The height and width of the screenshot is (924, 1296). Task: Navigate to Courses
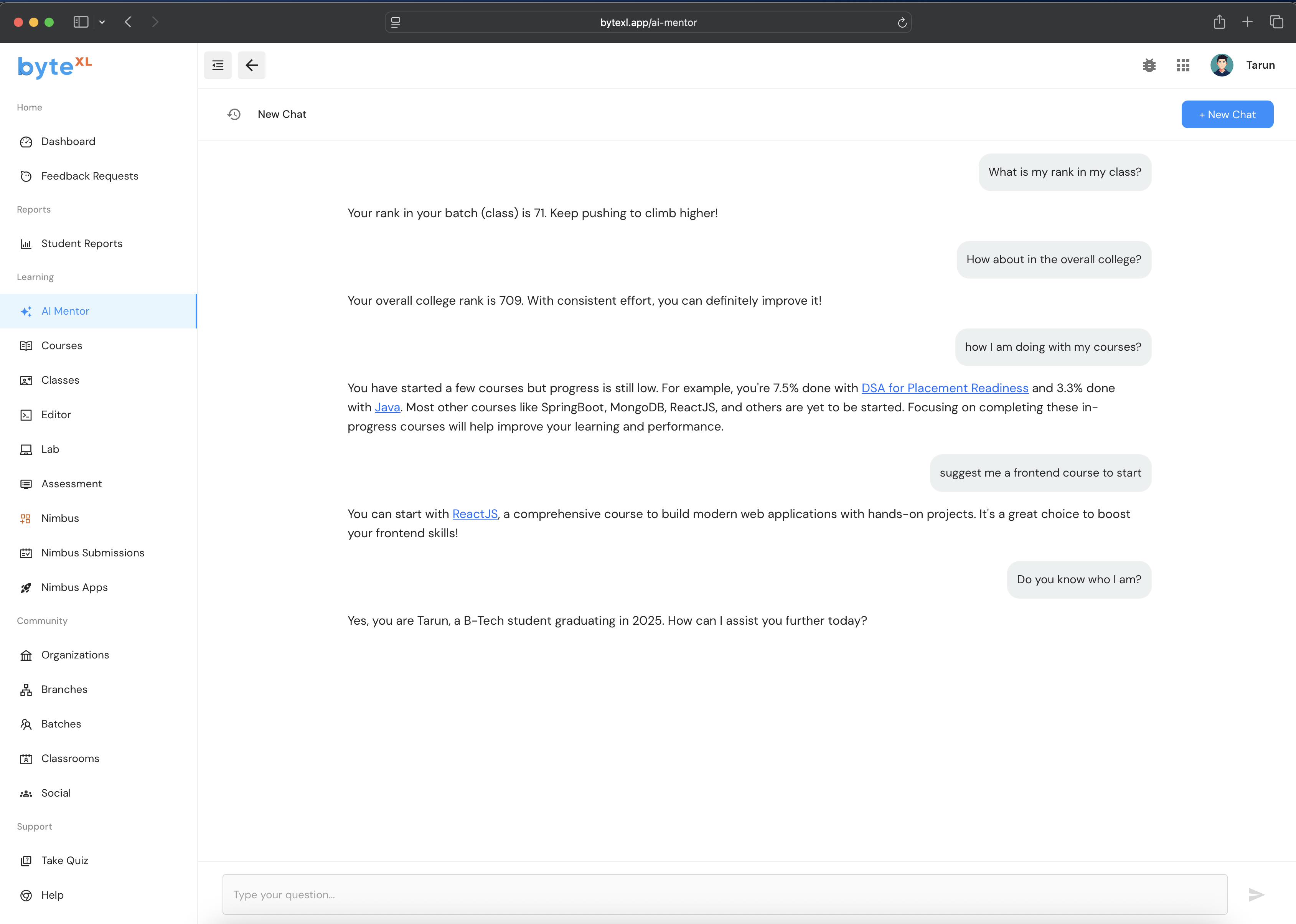[x=99, y=346]
